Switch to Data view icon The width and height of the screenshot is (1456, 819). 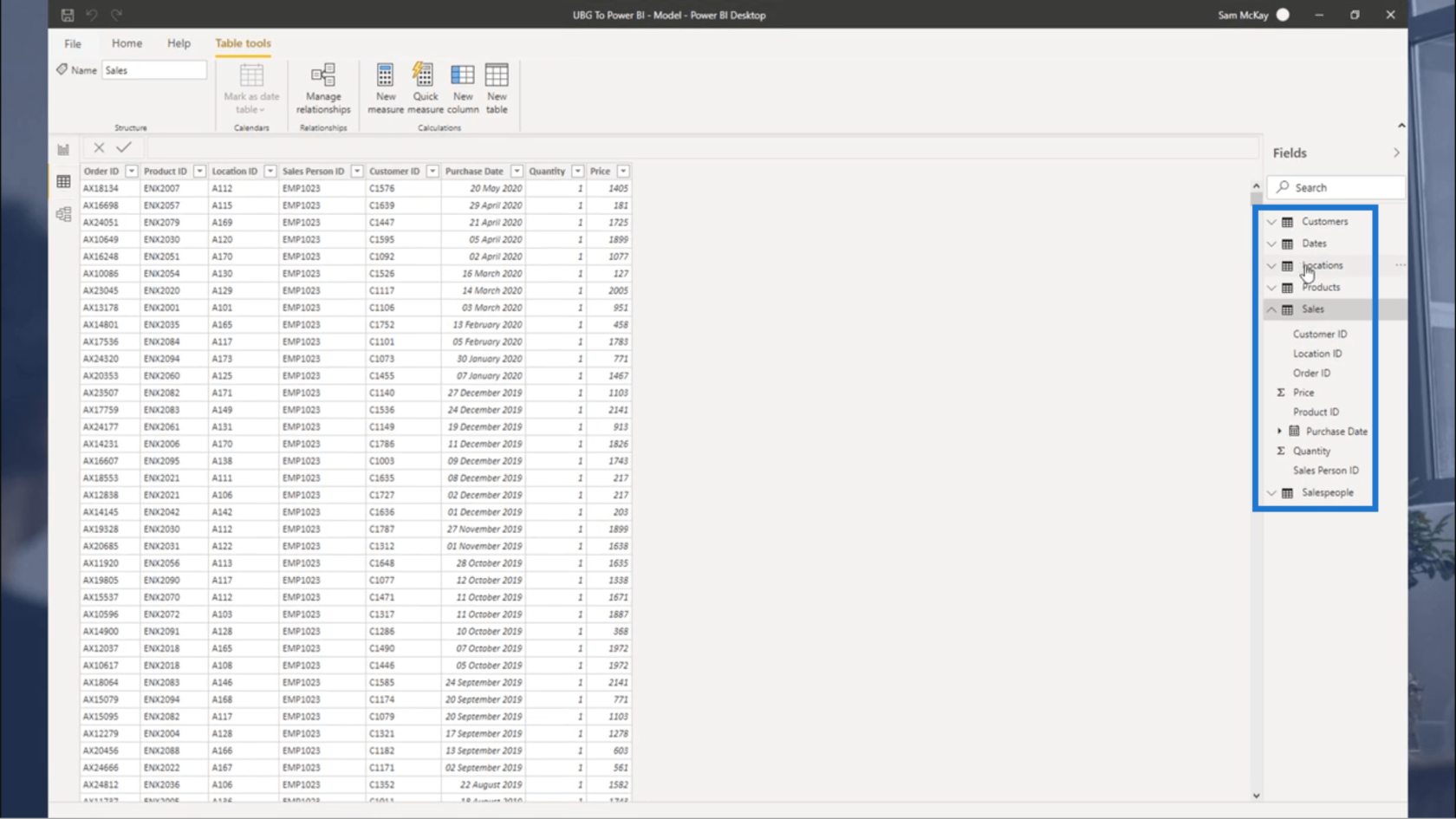pos(63,181)
